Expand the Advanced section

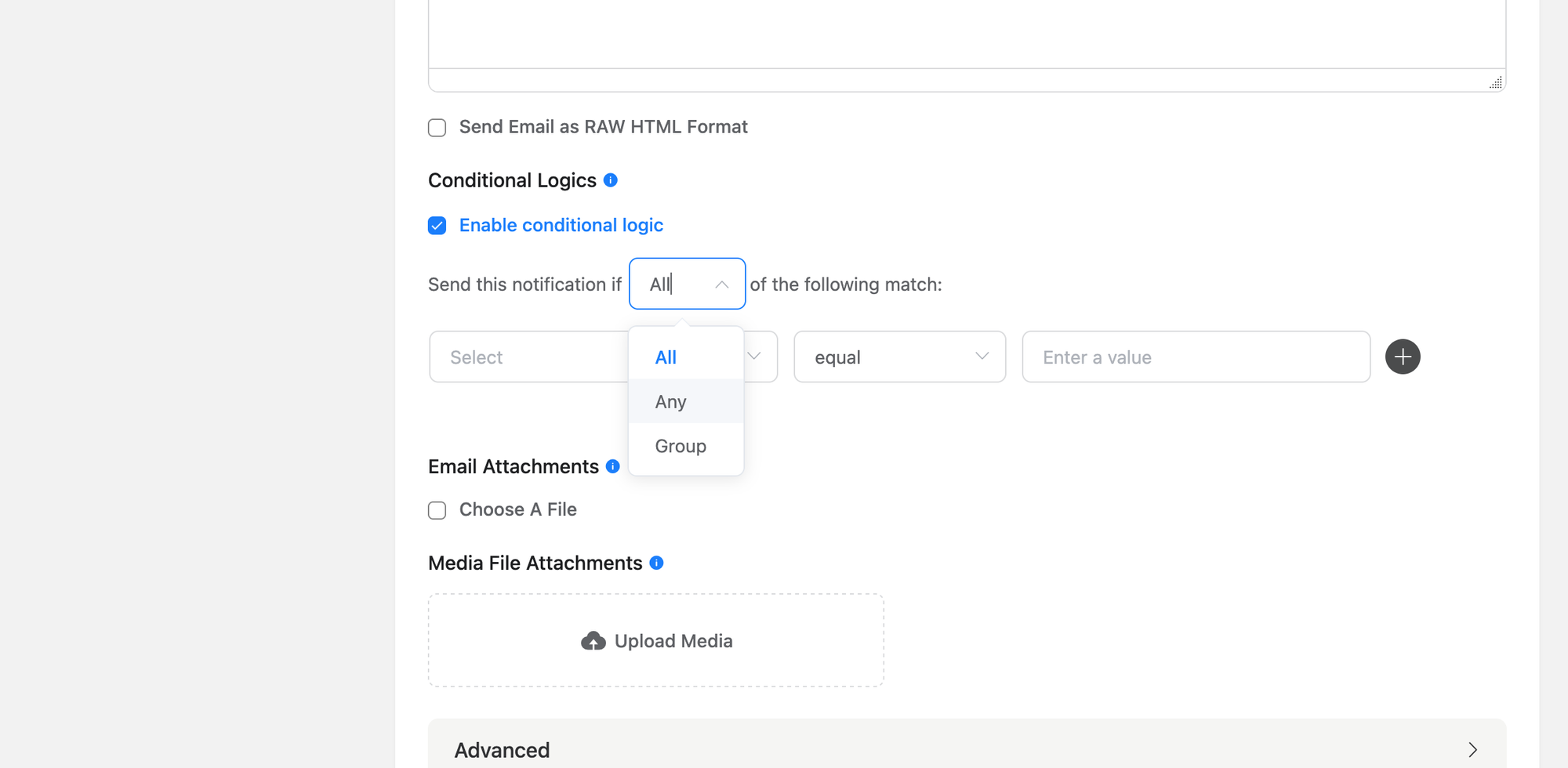tap(966, 749)
